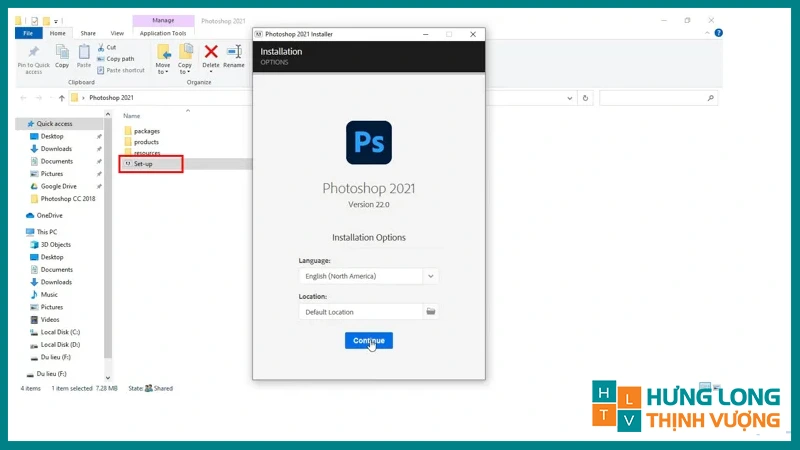This screenshot has width=800, height=450.
Task: Click Copy path in ribbon
Action: [116, 59]
